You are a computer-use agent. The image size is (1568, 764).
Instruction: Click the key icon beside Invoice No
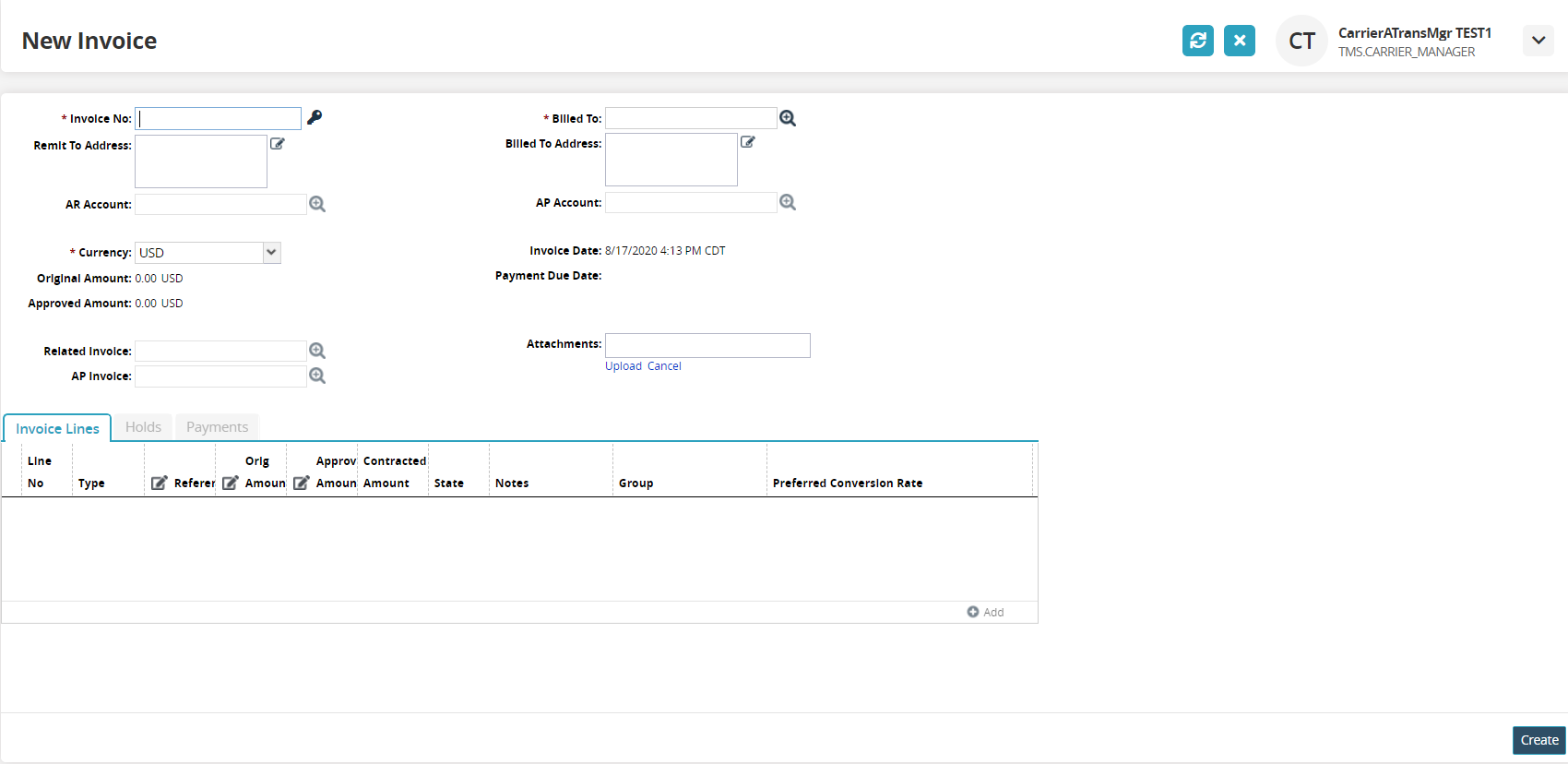coord(315,117)
